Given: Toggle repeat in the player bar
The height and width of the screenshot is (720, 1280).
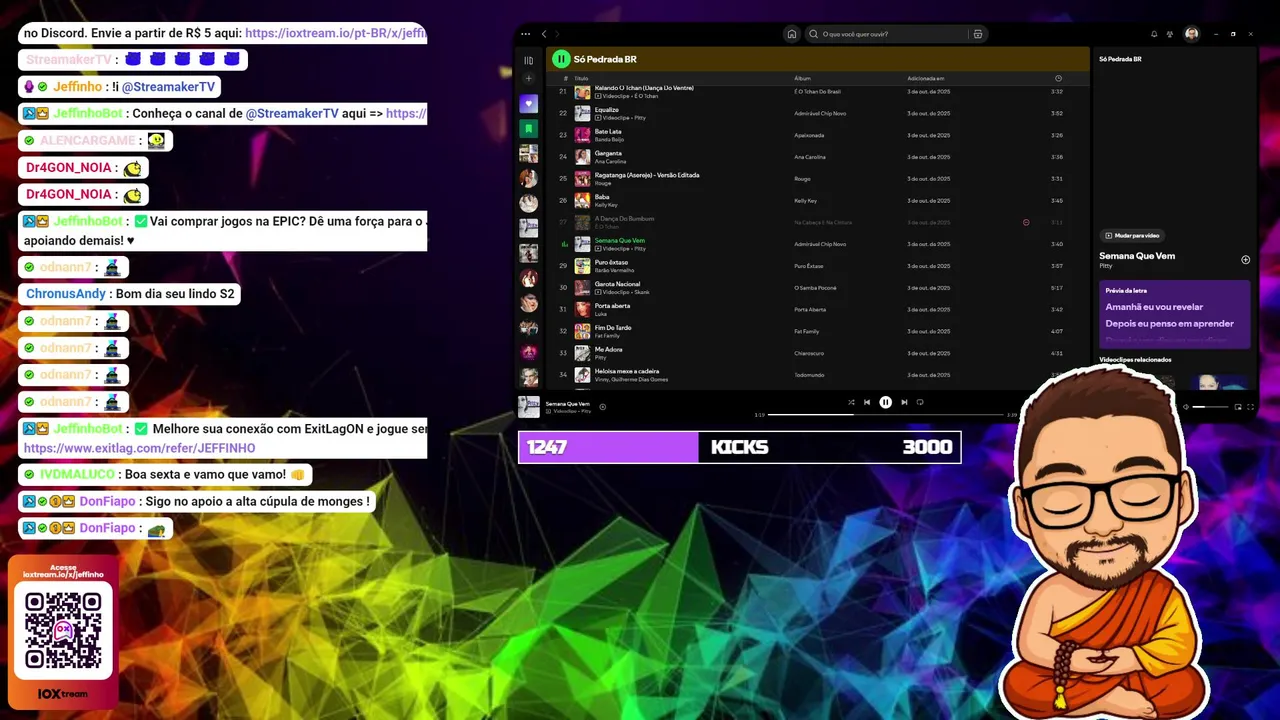Looking at the screenshot, I should coord(920,402).
